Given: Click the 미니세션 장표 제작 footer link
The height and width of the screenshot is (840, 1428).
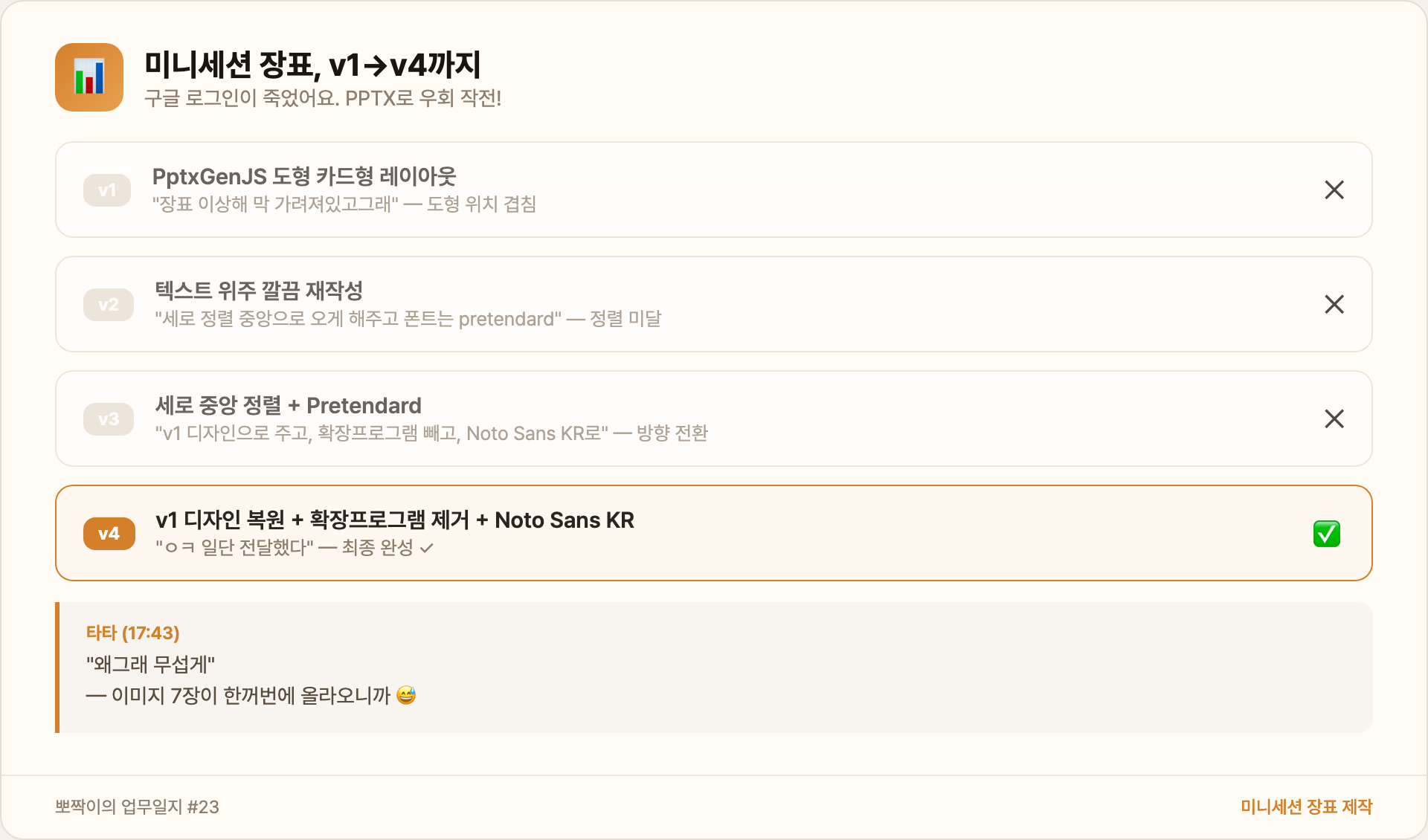Looking at the screenshot, I should (1306, 807).
